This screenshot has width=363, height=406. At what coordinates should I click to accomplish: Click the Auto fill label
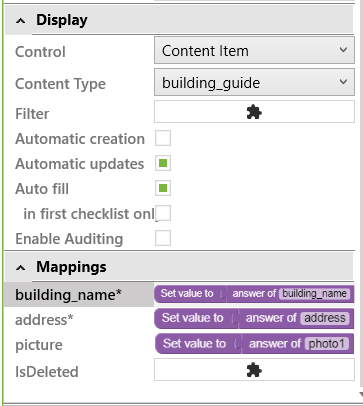click(x=42, y=189)
